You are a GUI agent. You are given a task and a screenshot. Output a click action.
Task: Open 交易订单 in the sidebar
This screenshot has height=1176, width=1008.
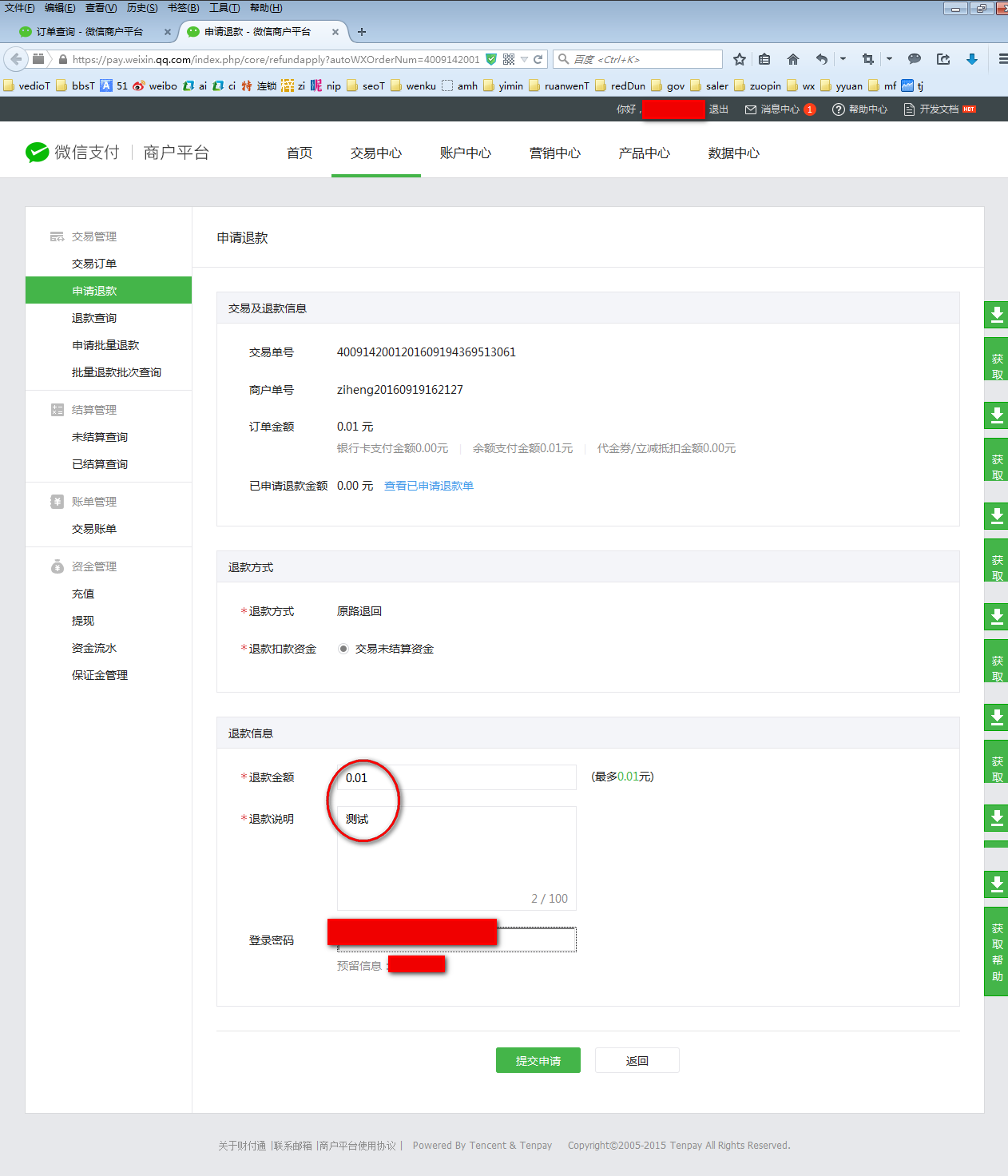point(94,264)
